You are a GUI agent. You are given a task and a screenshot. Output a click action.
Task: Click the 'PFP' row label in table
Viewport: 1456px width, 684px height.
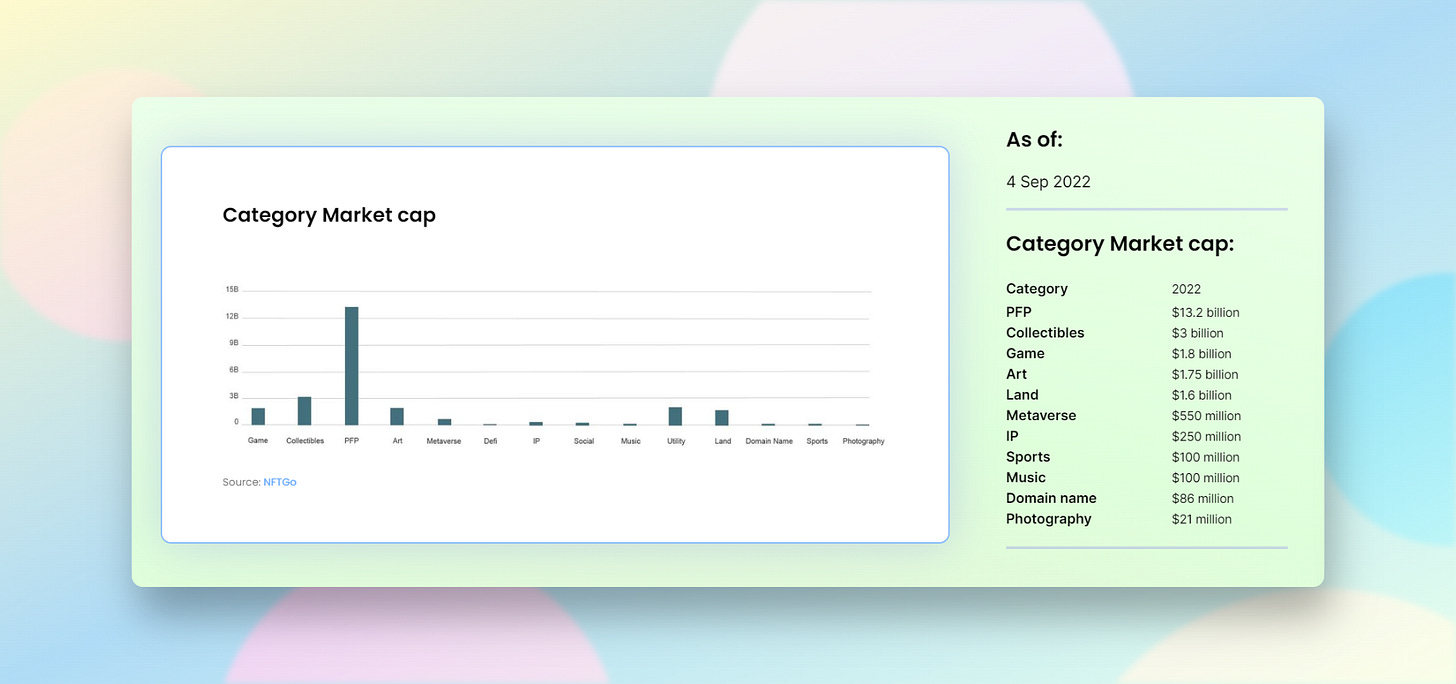point(1019,312)
